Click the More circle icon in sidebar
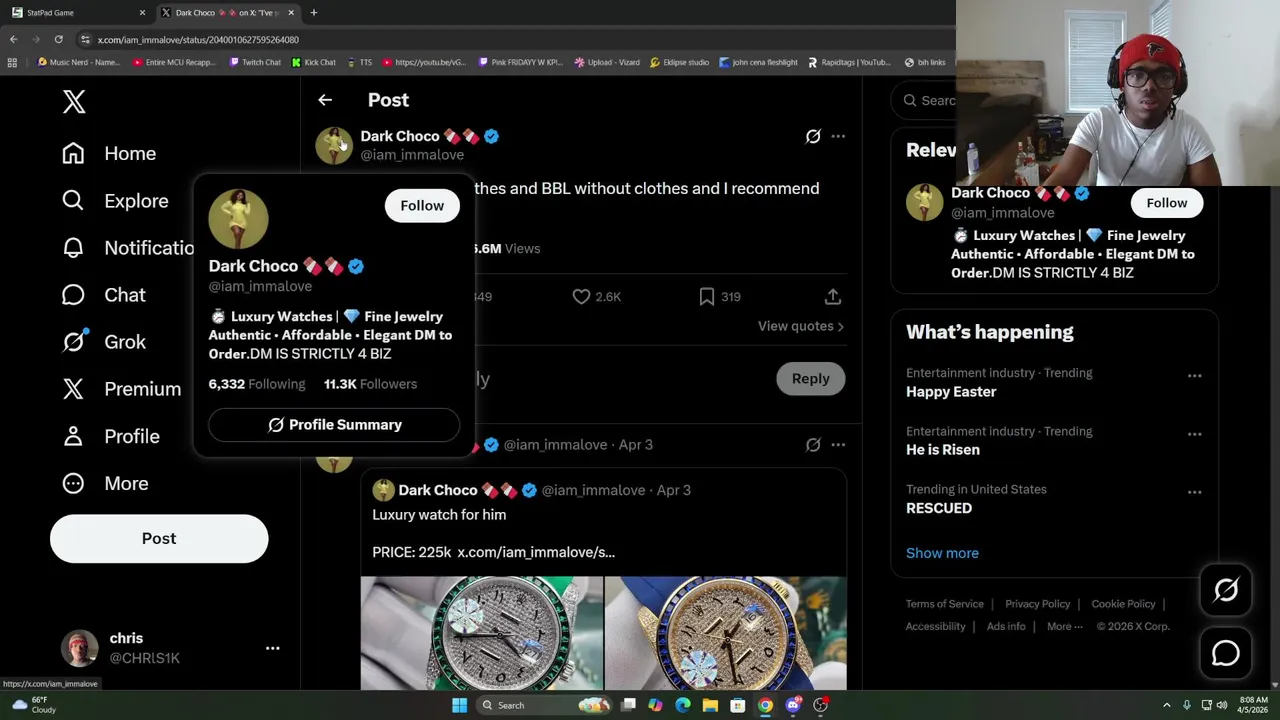Screen dimensions: 1280x720 (73, 483)
